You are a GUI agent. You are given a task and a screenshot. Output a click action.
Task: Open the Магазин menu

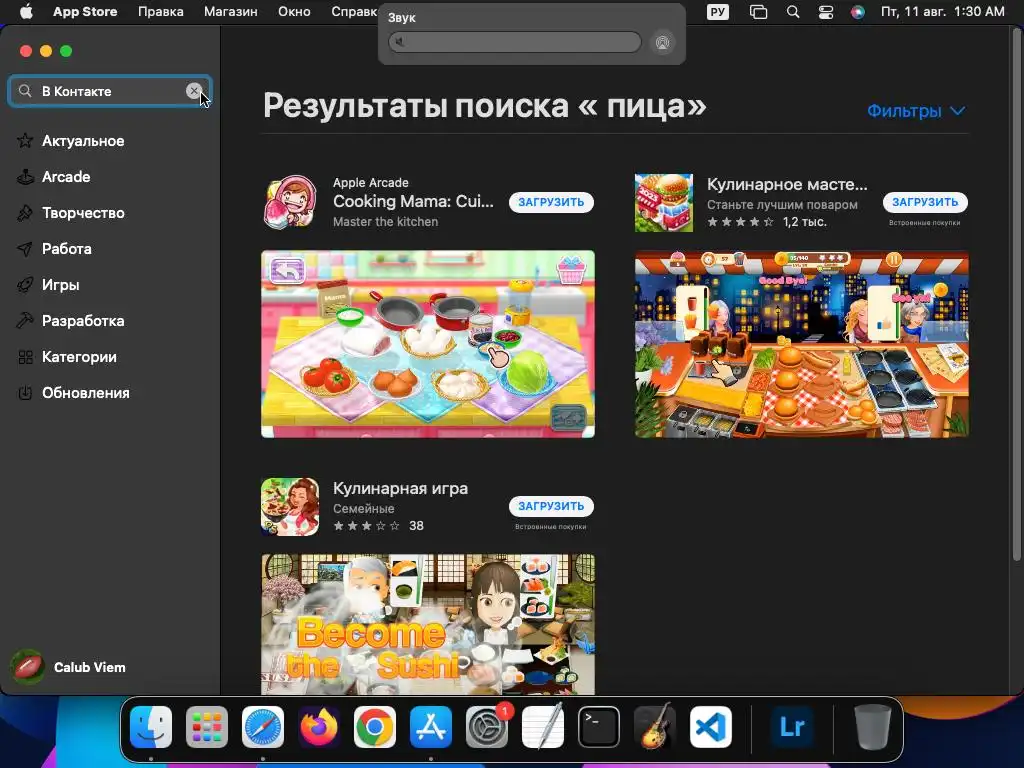231,12
